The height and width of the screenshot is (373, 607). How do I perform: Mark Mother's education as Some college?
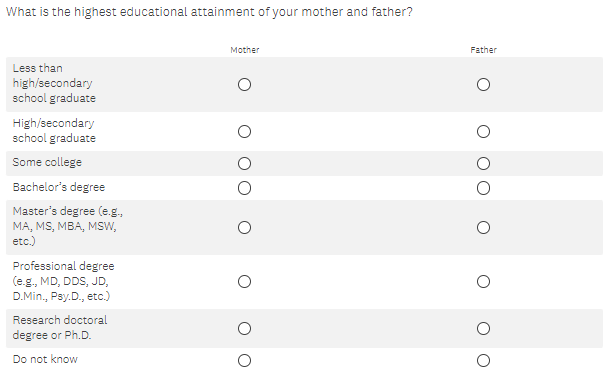click(x=244, y=163)
